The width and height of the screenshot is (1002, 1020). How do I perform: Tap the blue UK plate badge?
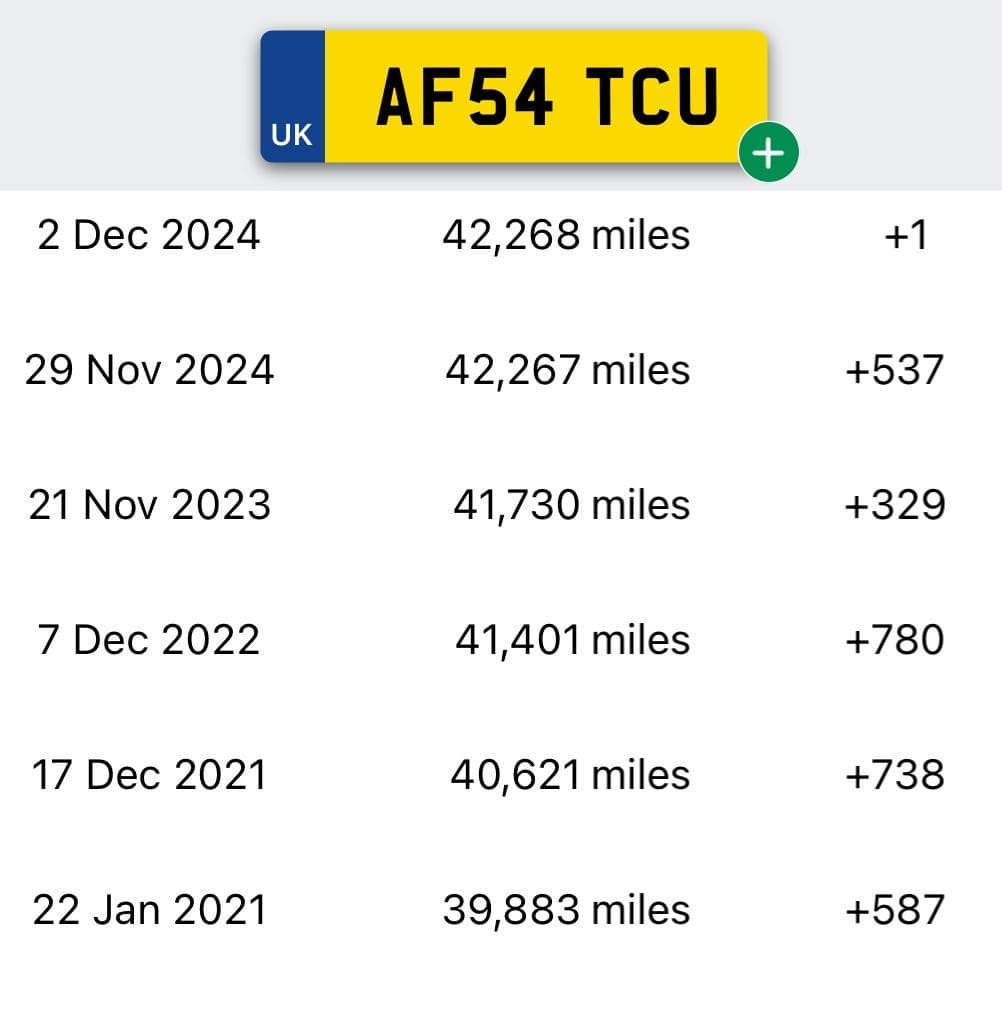292,96
